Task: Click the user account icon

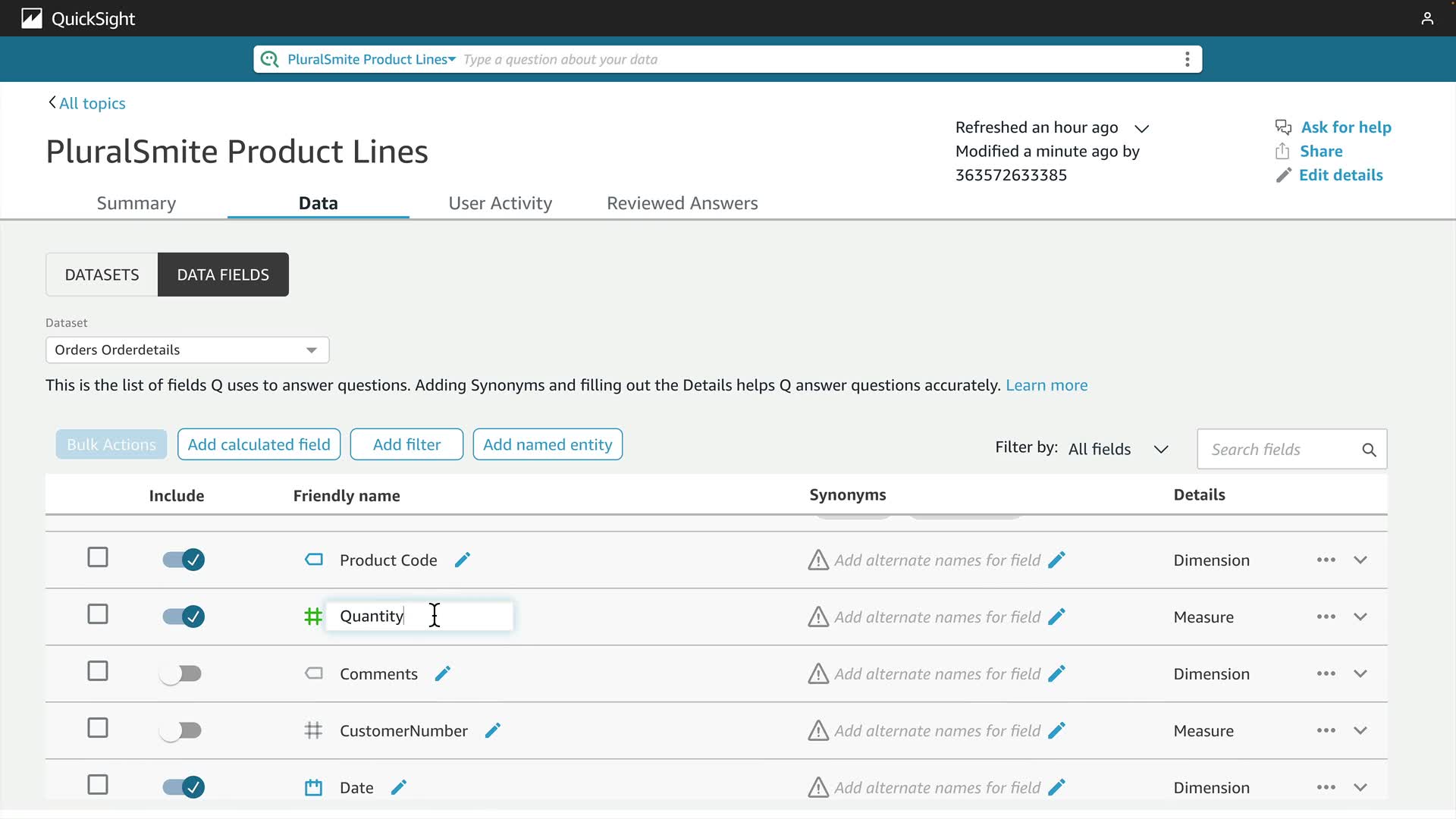Action: [1427, 18]
